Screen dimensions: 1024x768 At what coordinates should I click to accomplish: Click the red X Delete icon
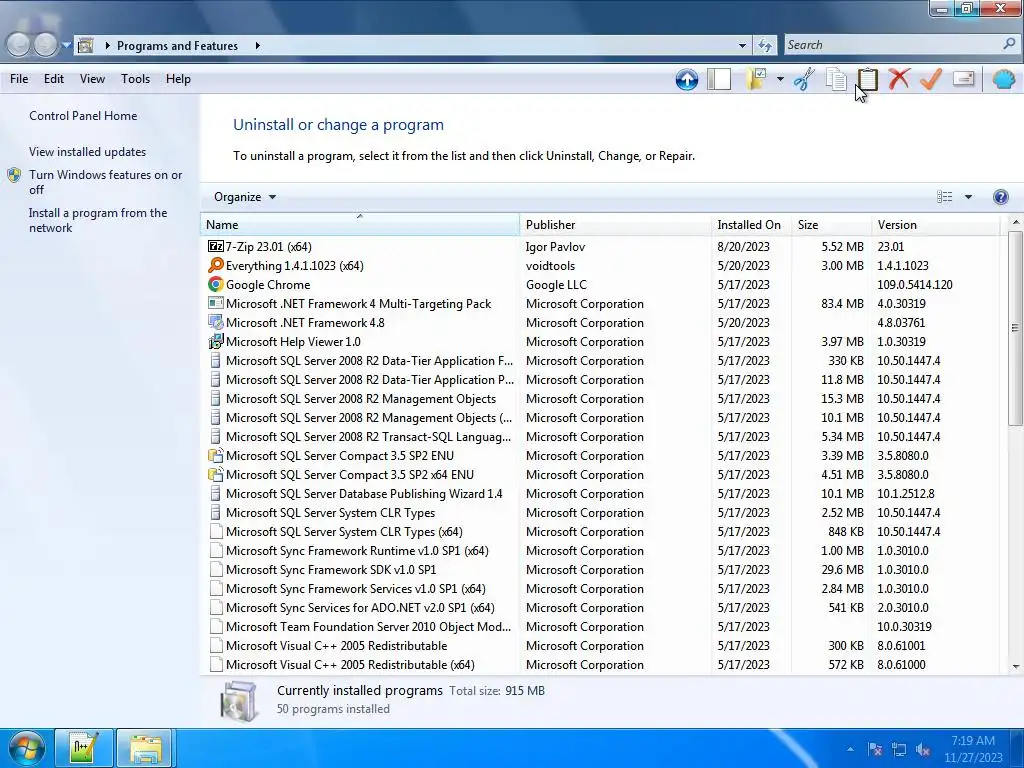pyautogui.click(x=899, y=79)
